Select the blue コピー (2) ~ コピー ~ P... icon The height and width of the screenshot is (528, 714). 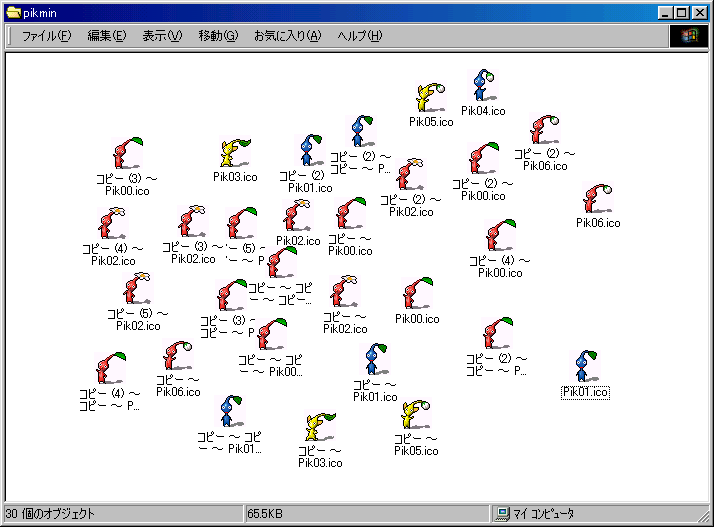(x=362, y=131)
